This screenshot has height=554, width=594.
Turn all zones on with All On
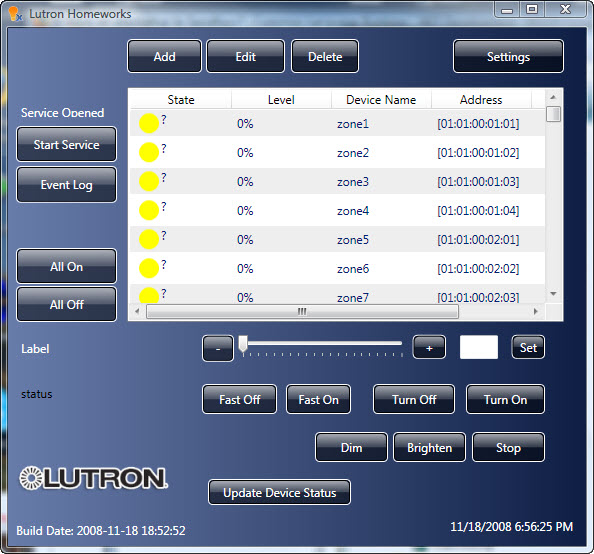click(x=66, y=266)
